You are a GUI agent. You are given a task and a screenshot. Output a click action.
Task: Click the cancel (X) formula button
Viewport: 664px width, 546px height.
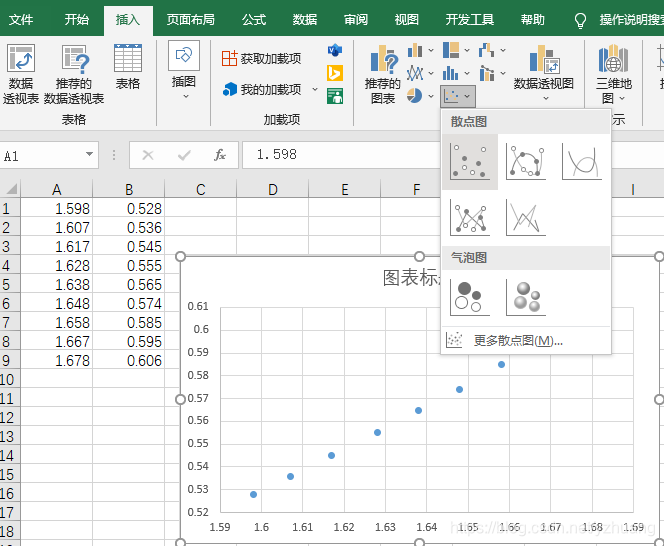[148, 155]
